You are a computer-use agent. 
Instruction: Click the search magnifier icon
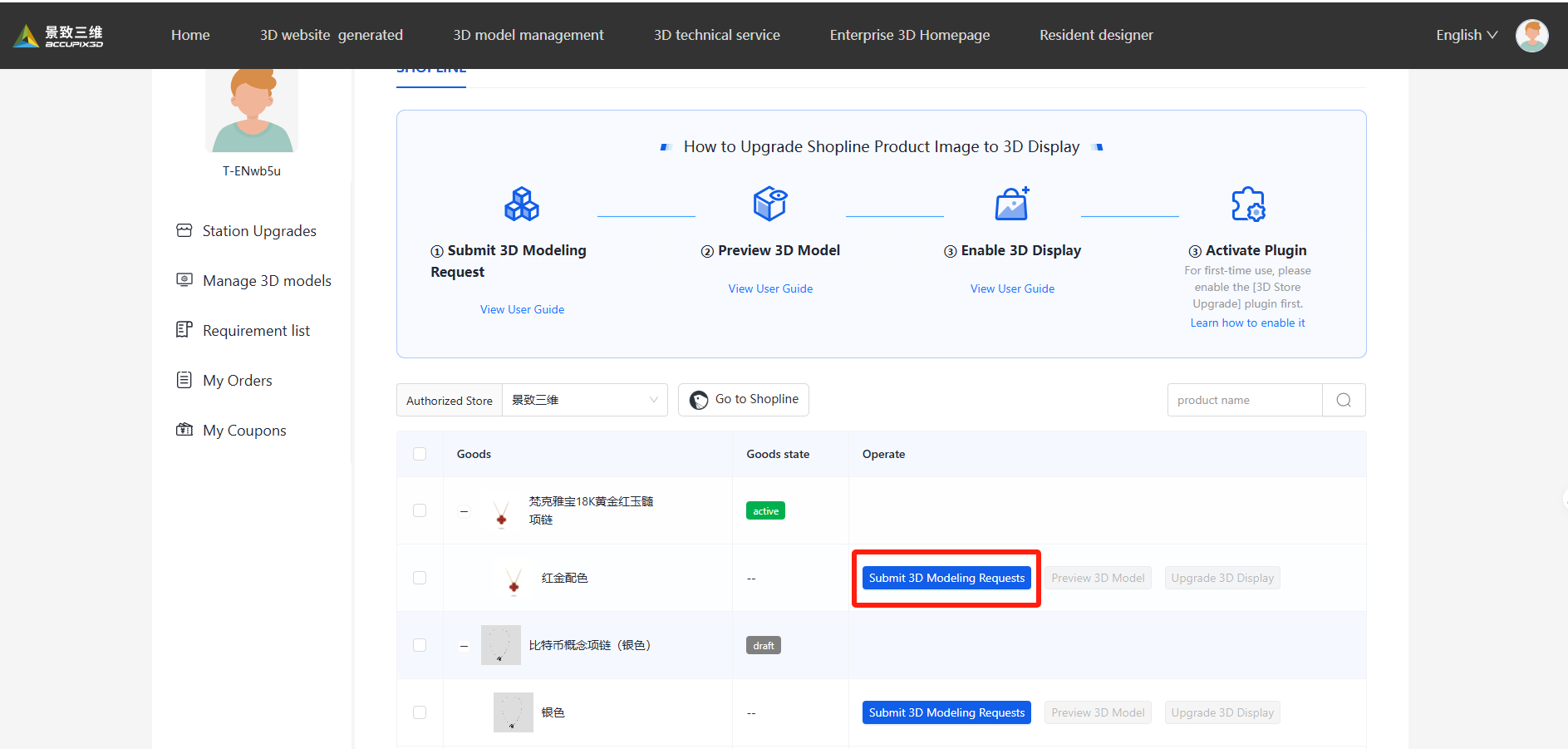1344,400
